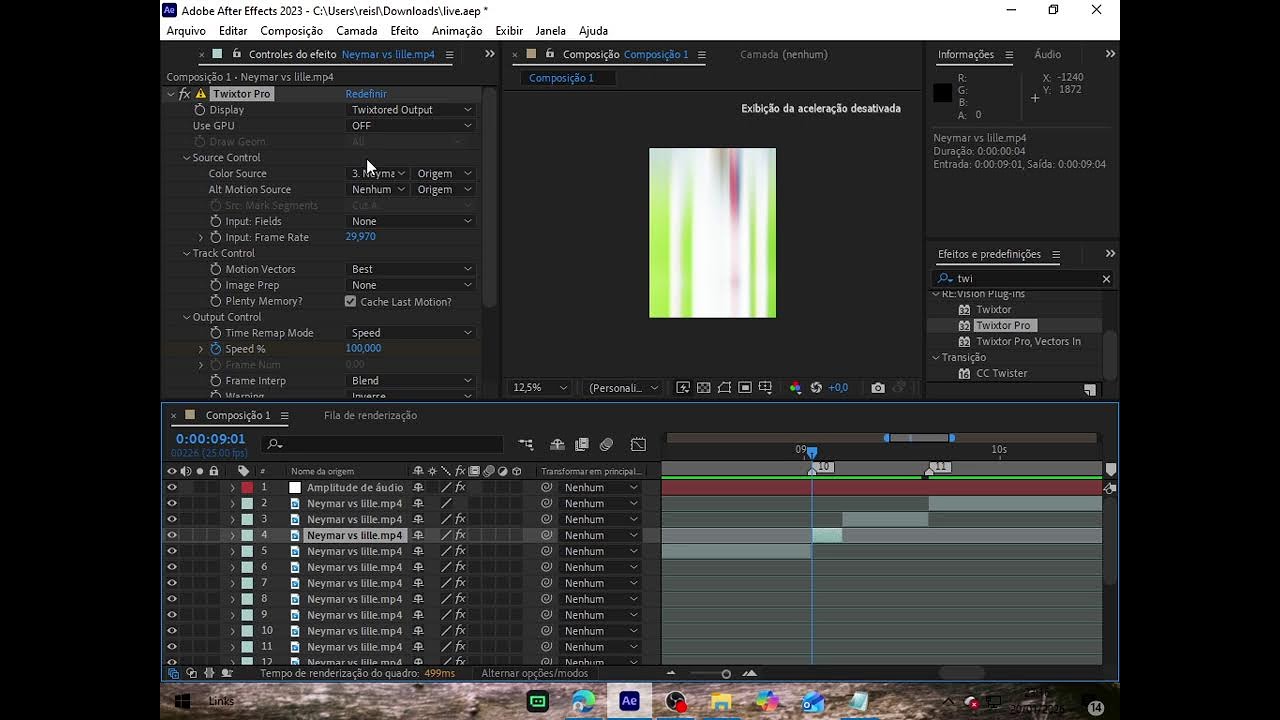Select Twixtor Pro, Vectors In preset

(x=1028, y=341)
